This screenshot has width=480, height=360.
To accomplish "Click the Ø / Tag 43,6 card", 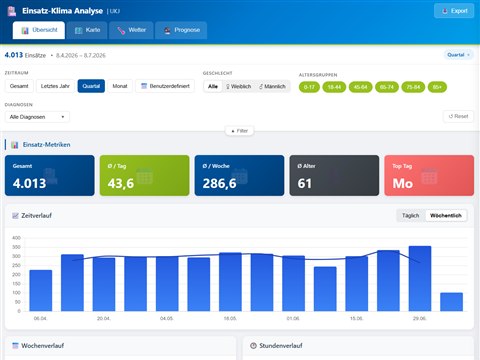I will pyautogui.click(x=144, y=175).
